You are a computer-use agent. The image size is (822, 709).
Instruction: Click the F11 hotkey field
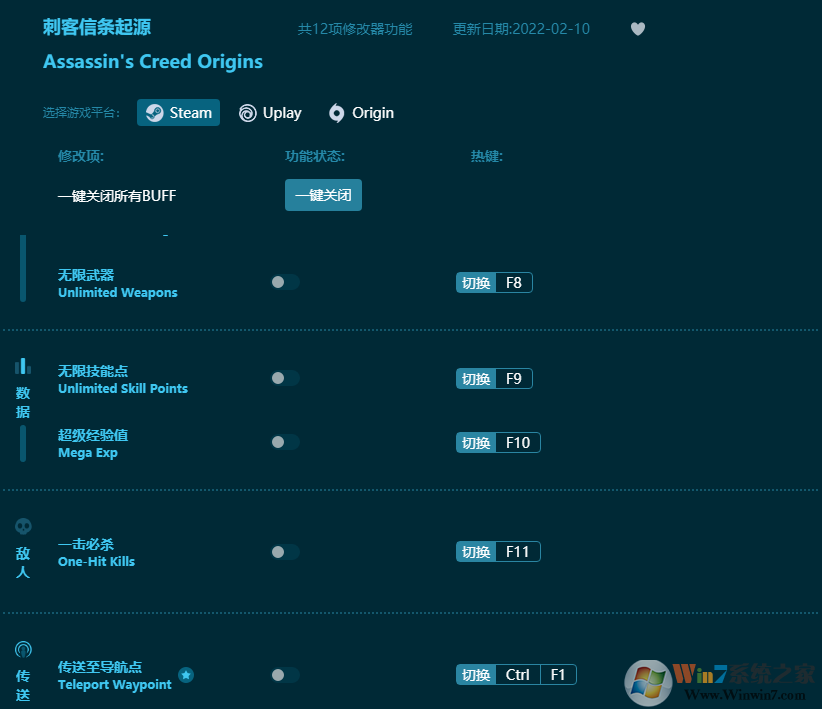pyautogui.click(x=518, y=552)
